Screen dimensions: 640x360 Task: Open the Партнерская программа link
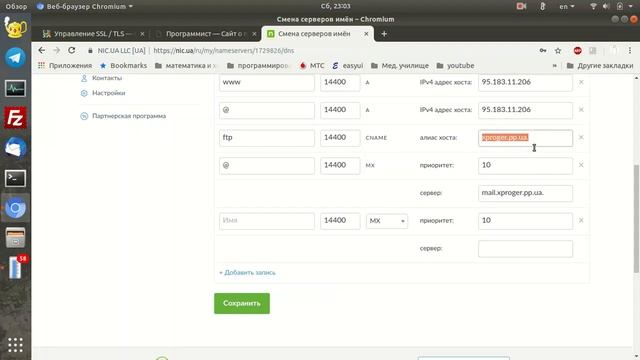point(129,116)
